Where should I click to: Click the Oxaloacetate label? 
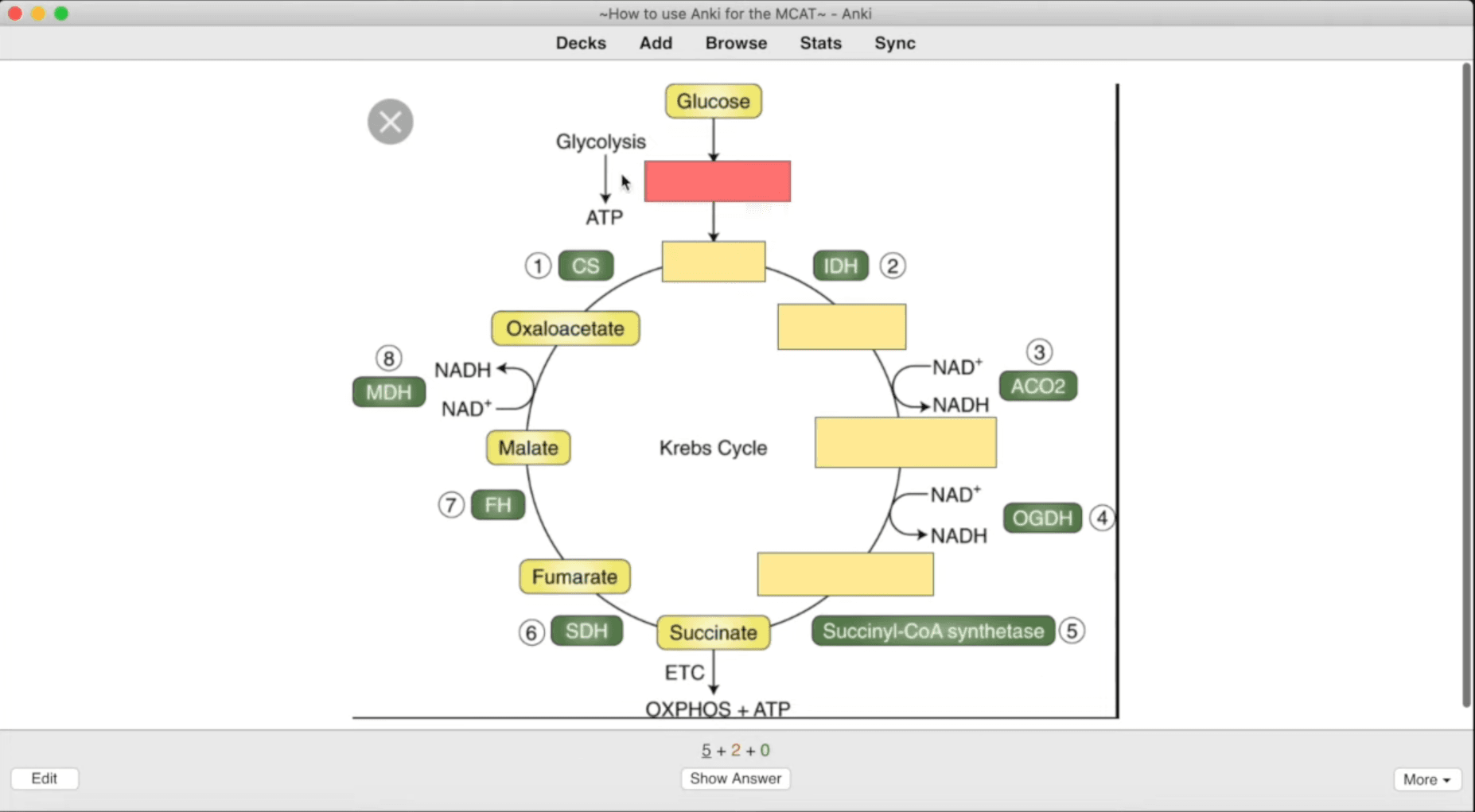(x=565, y=328)
